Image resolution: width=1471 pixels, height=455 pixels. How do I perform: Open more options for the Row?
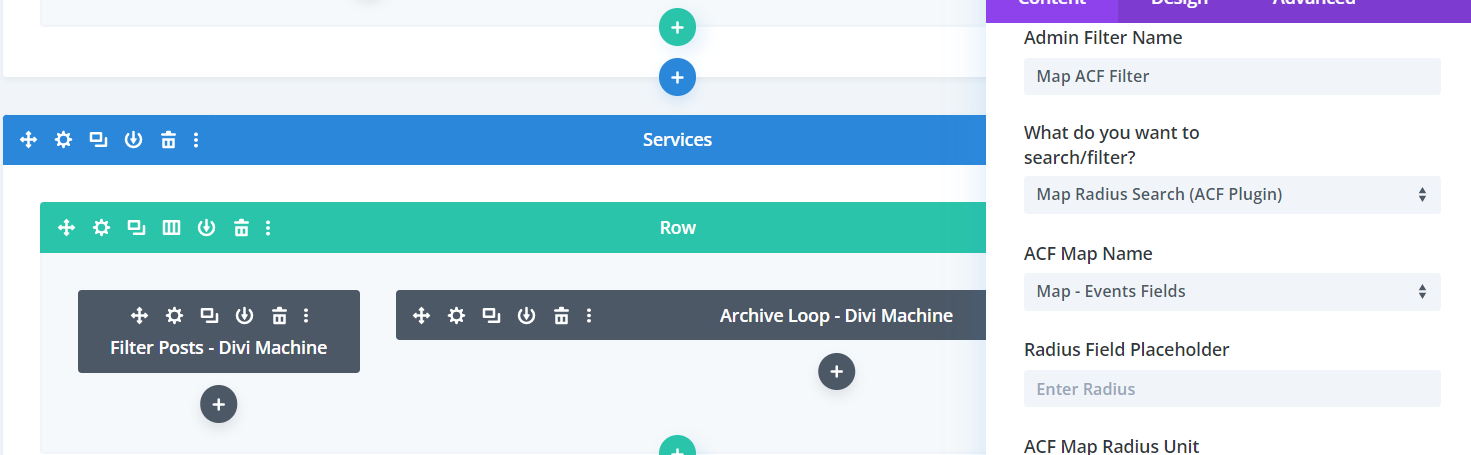(x=268, y=228)
